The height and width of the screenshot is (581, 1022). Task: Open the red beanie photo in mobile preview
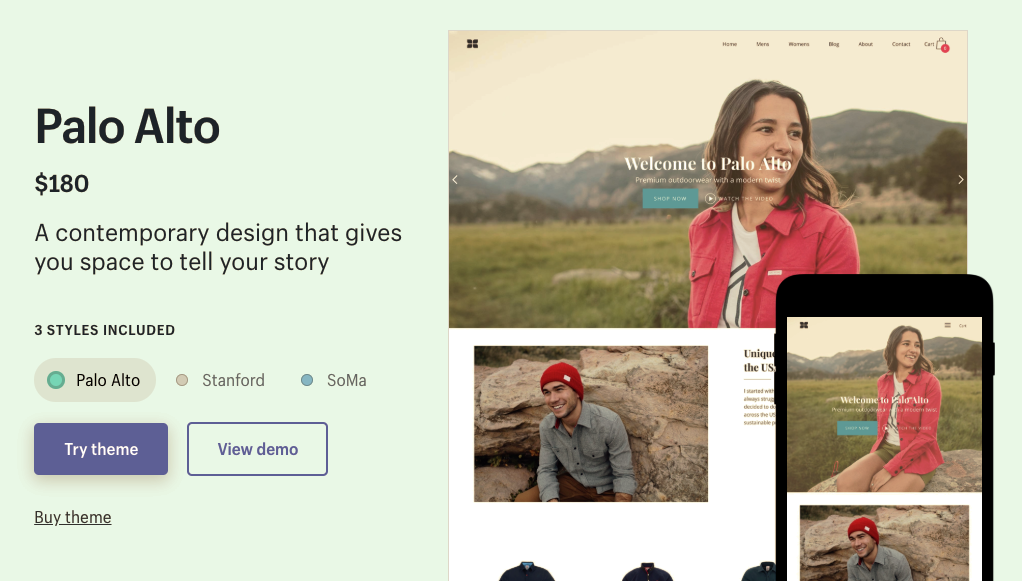coord(884,543)
